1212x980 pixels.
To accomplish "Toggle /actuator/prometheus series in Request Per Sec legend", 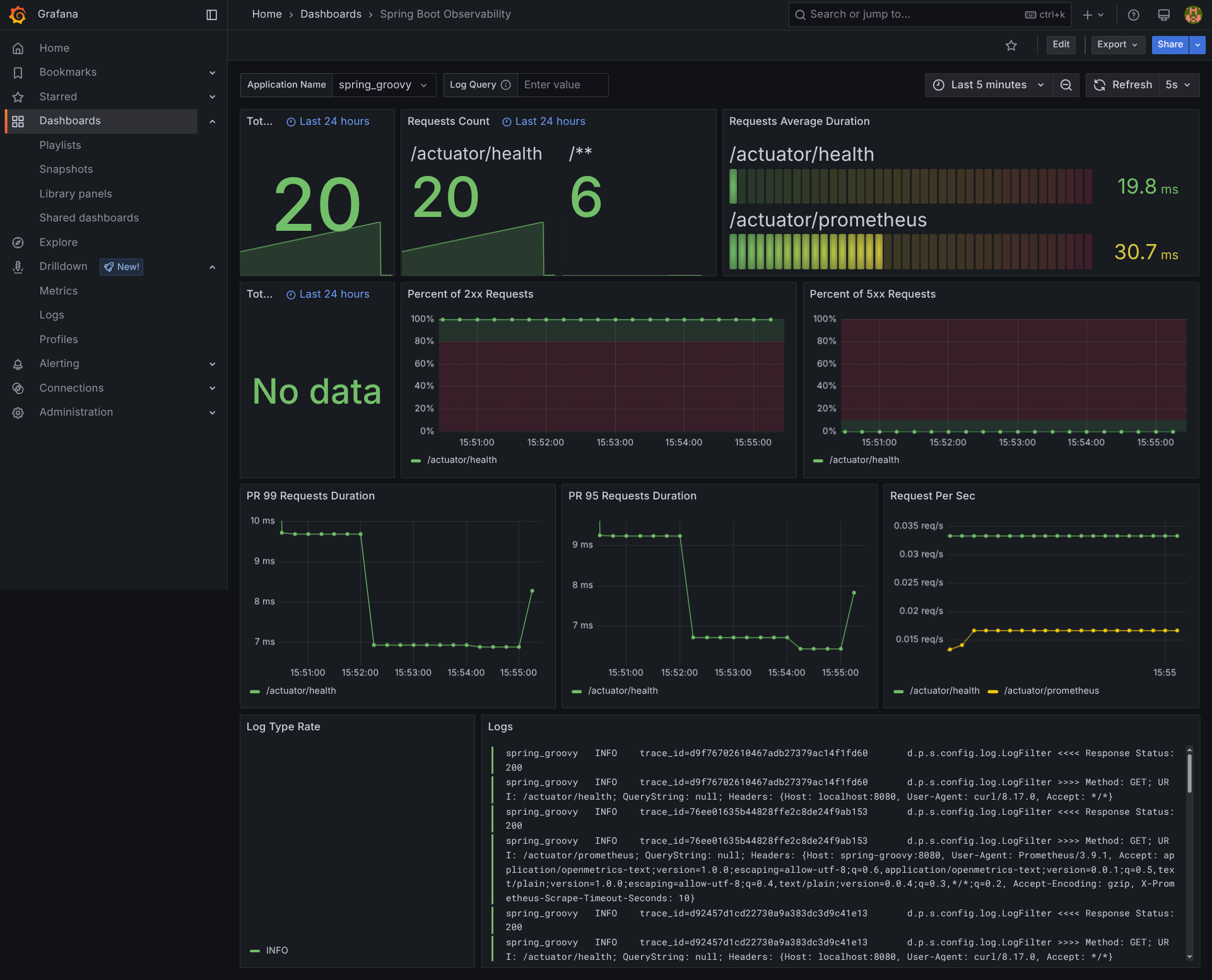I will pyautogui.click(x=1050, y=691).
